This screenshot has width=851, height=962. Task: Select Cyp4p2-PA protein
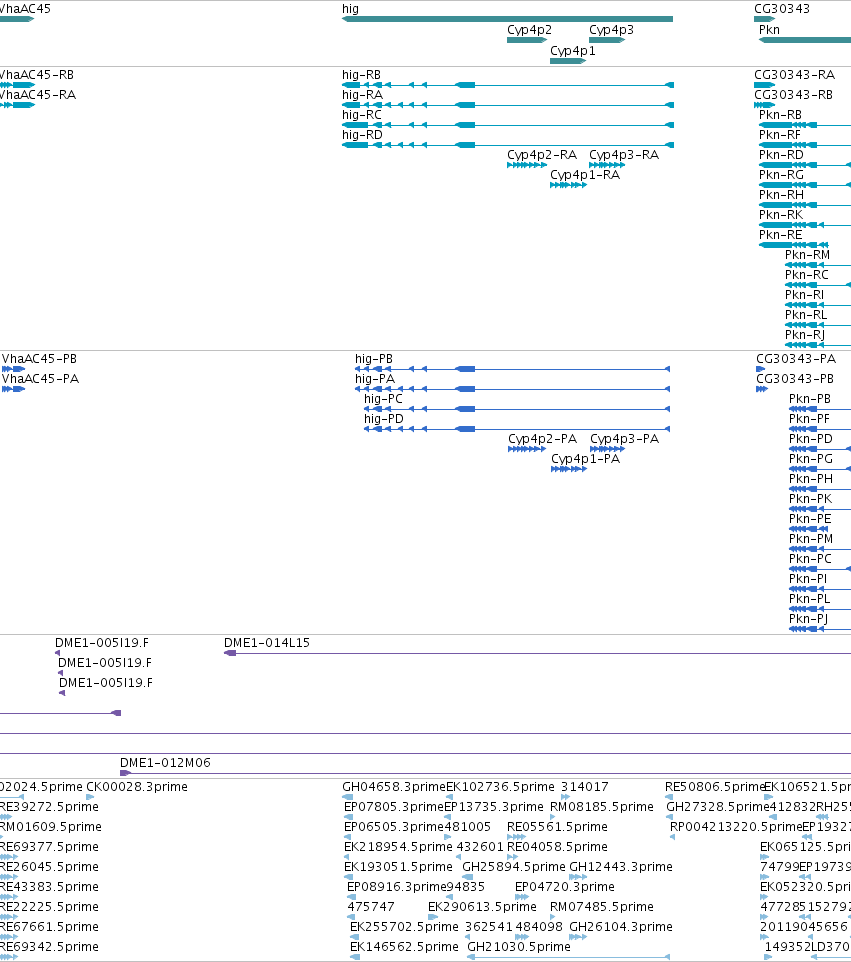point(527,449)
